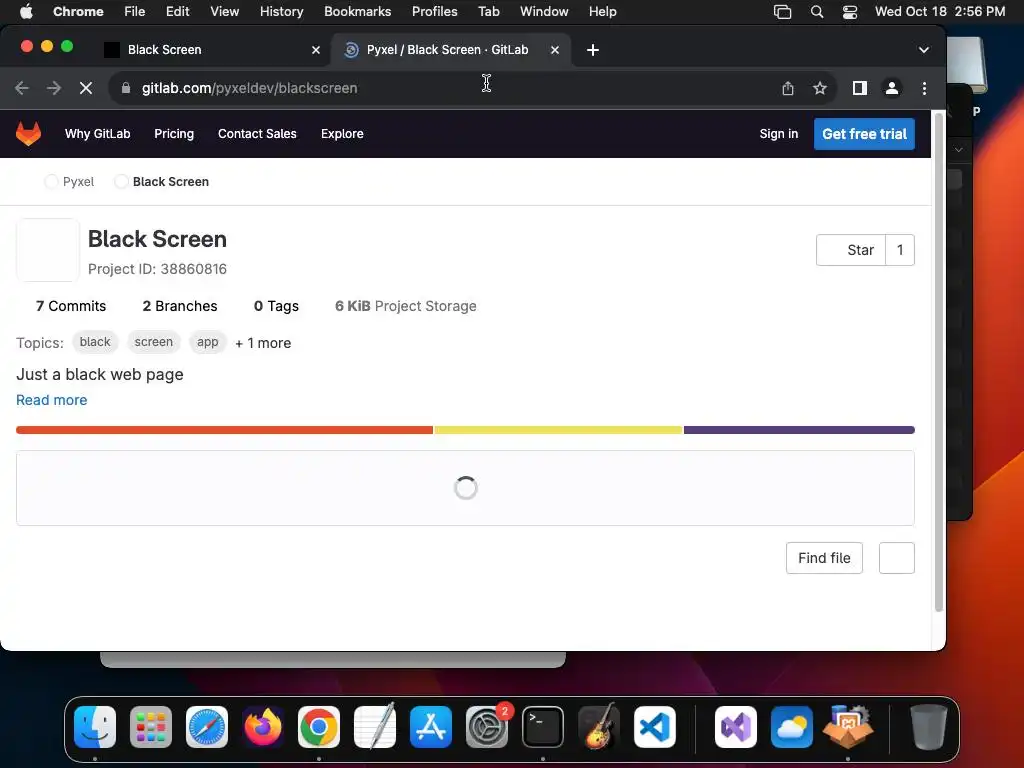Open TextEdit from the Dock

(x=375, y=726)
